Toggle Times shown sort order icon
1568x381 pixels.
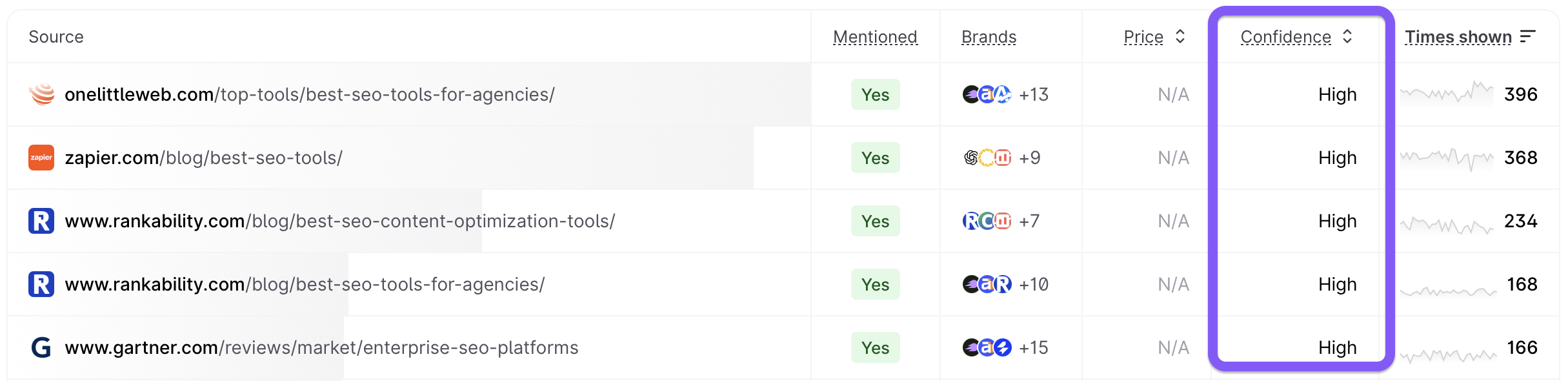pos(1527,37)
